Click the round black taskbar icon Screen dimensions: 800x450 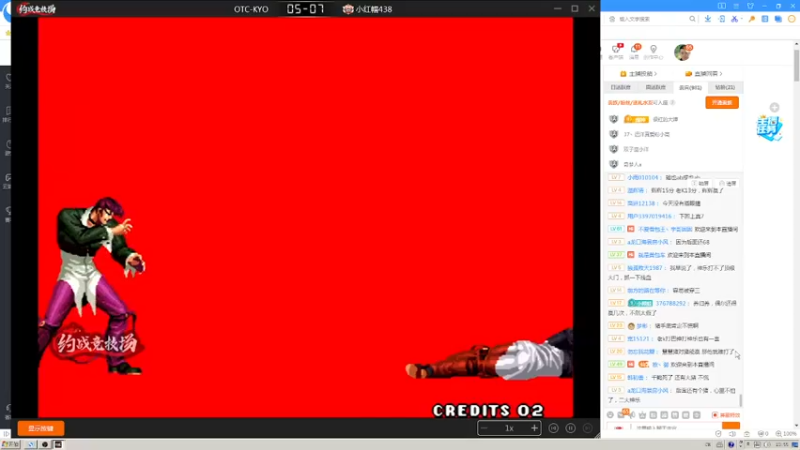(x=45, y=445)
